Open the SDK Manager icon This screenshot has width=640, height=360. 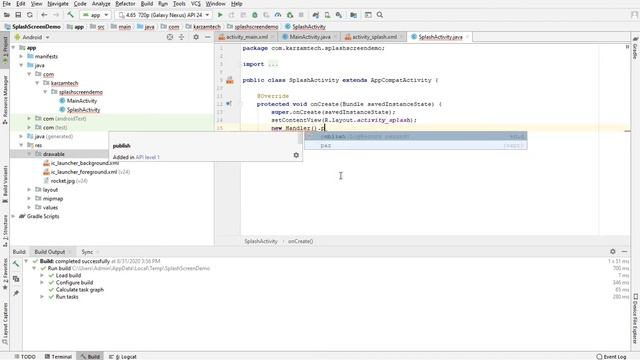[x=339, y=15]
